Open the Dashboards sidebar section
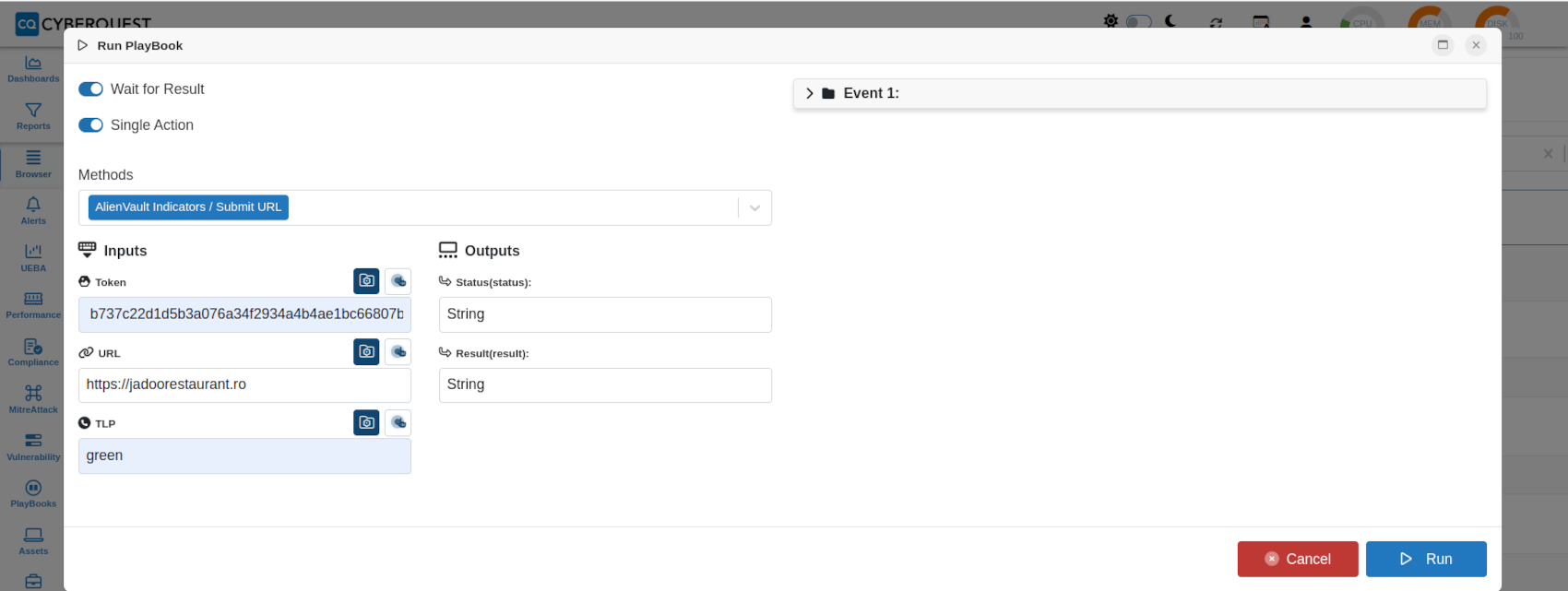Viewport: 1568px width, 591px height. click(x=33, y=69)
